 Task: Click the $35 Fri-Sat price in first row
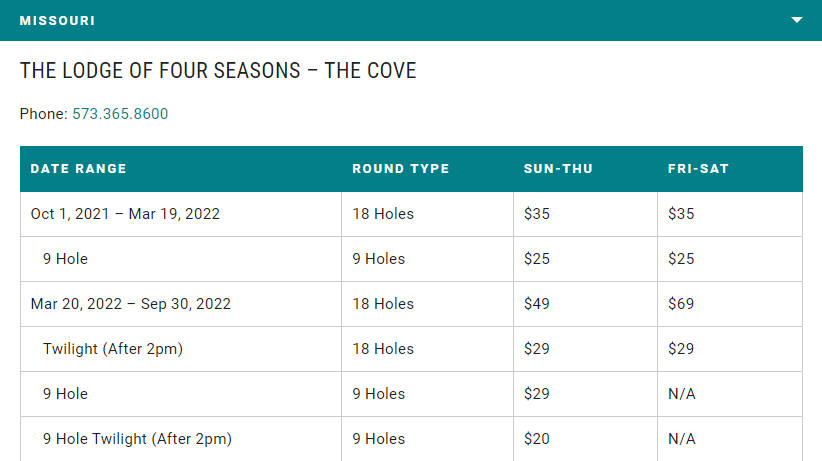pyautogui.click(x=730, y=214)
